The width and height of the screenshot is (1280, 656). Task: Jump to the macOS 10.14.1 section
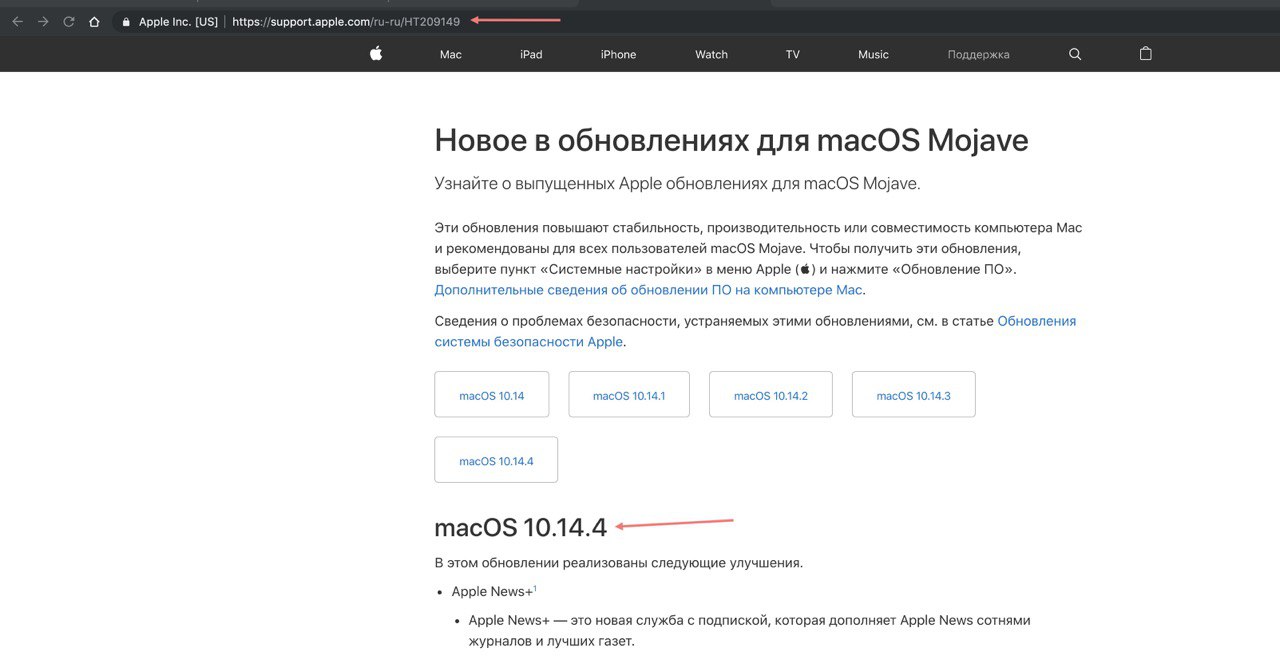click(x=629, y=394)
